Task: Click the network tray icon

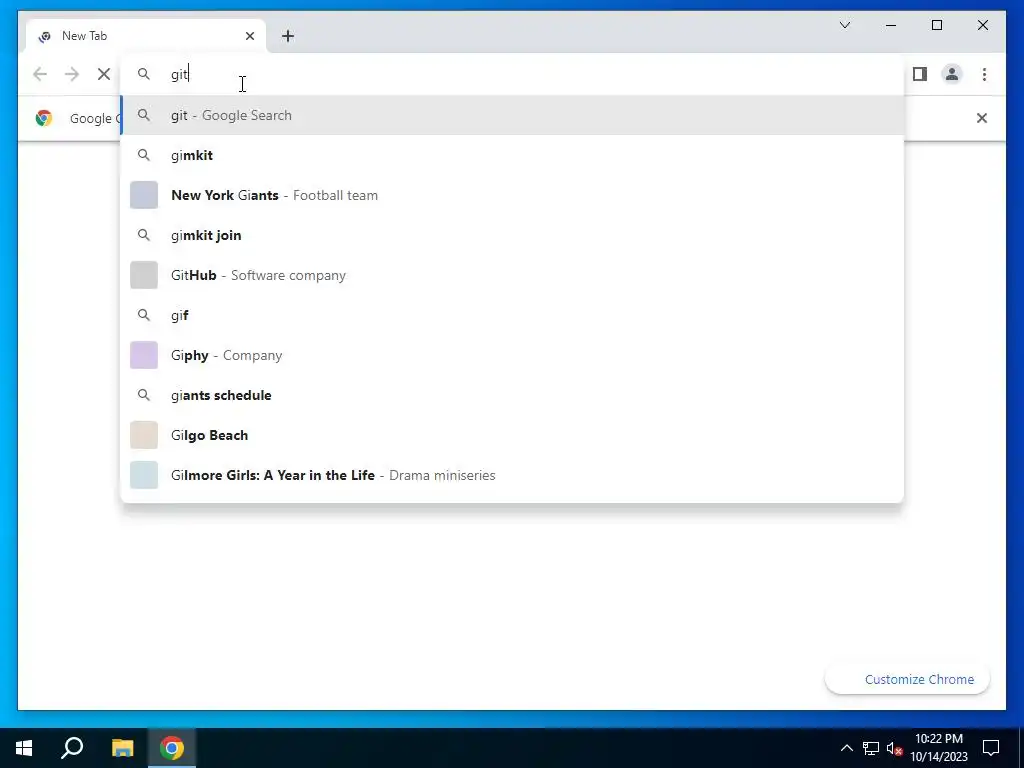Action: [x=871, y=748]
